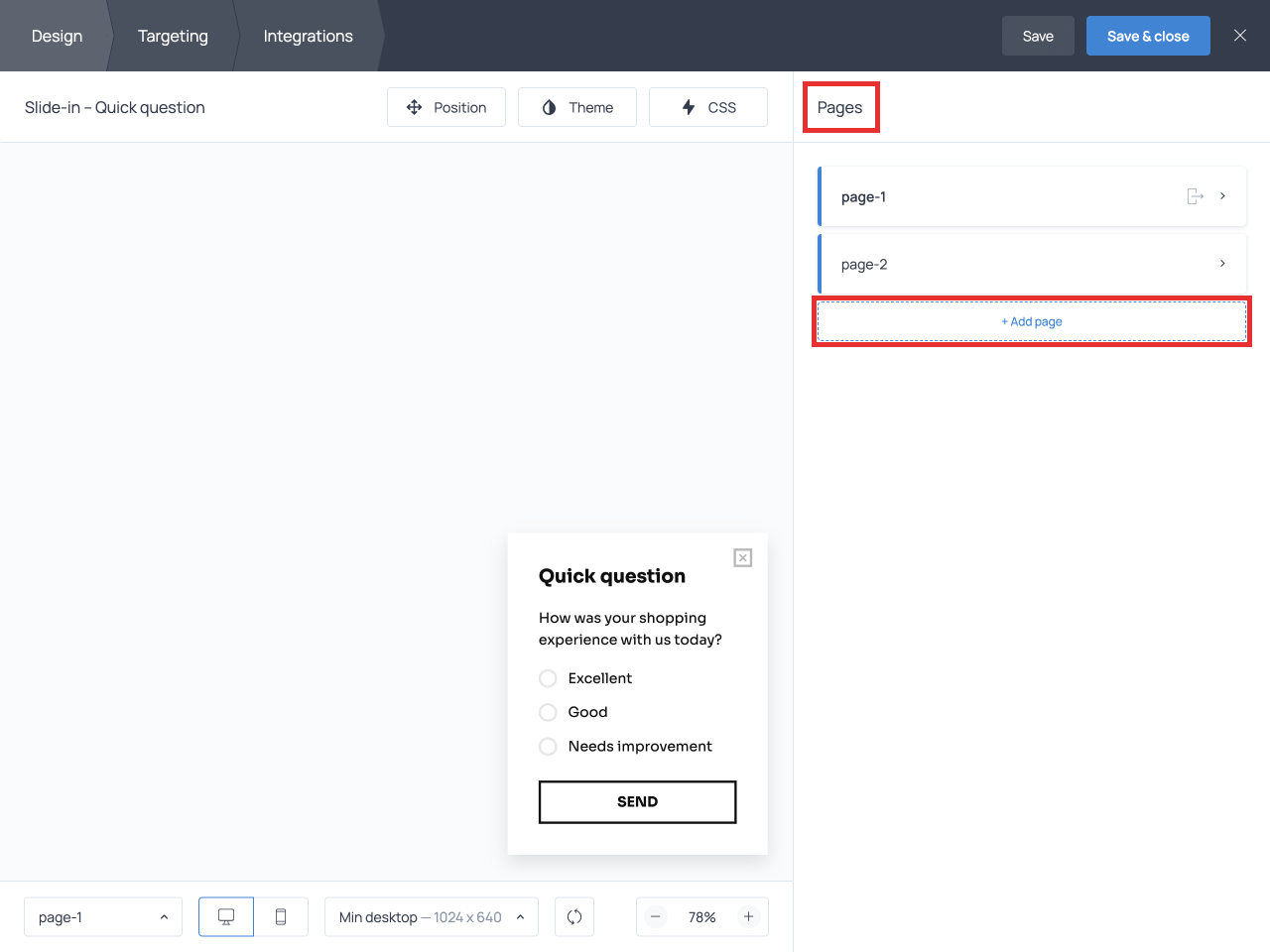Image resolution: width=1270 pixels, height=952 pixels.
Task: Open page-1 in the Pages list
Action: [1032, 196]
